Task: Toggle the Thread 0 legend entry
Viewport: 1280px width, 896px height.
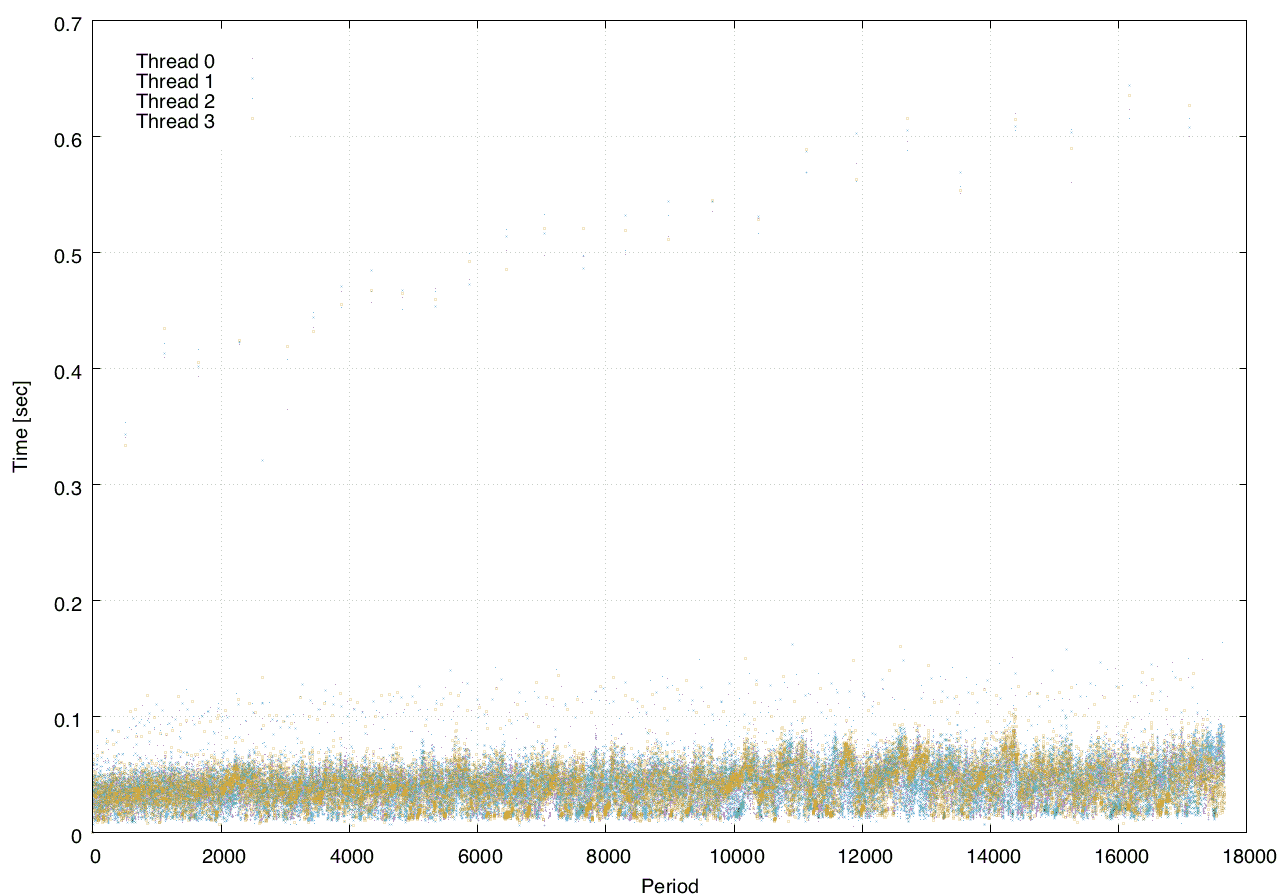Action: pos(175,62)
